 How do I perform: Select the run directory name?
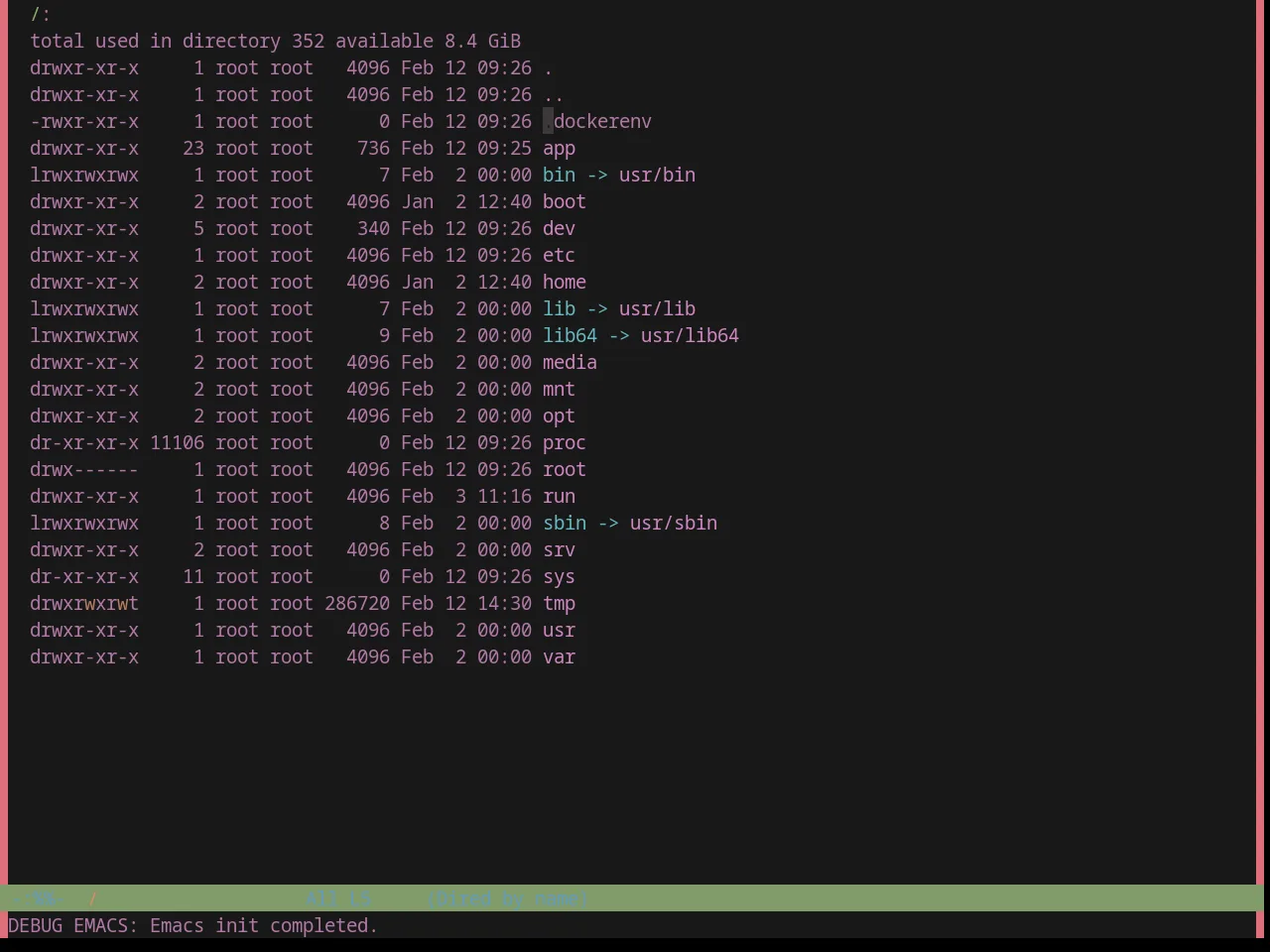click(x=559, y=496)
